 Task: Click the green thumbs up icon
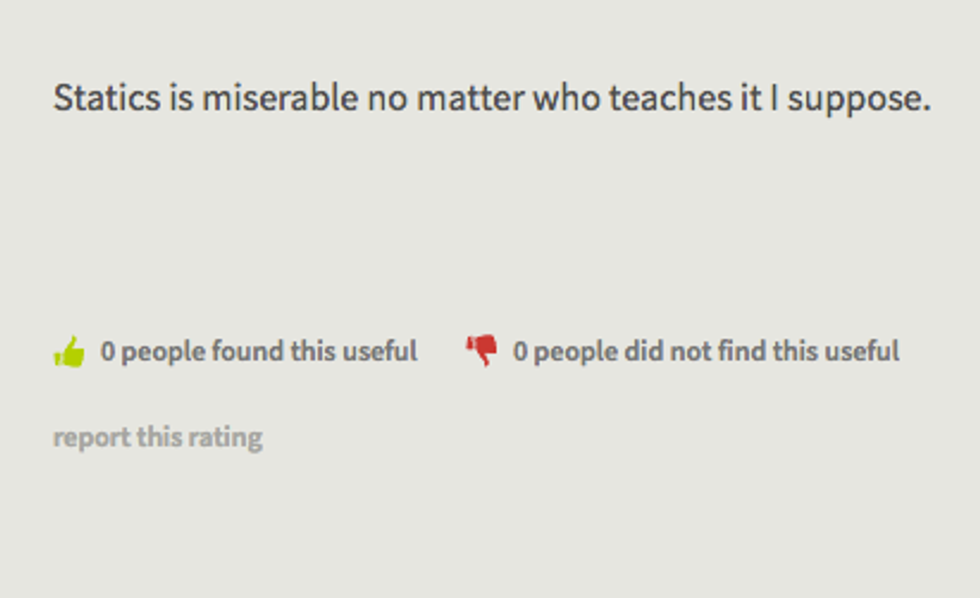click(x=69, y=352)
